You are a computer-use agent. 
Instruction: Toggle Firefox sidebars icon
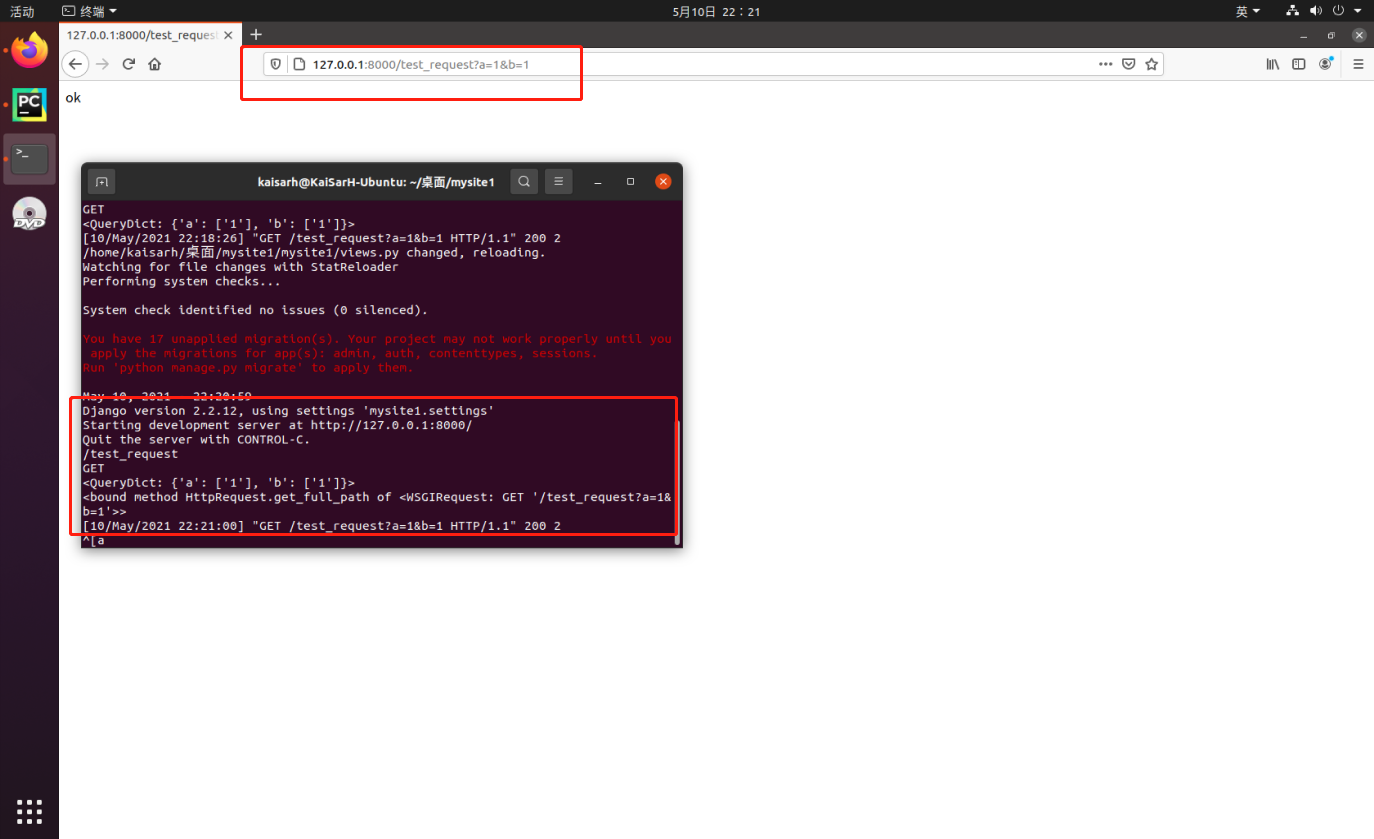coord(1299,64)
